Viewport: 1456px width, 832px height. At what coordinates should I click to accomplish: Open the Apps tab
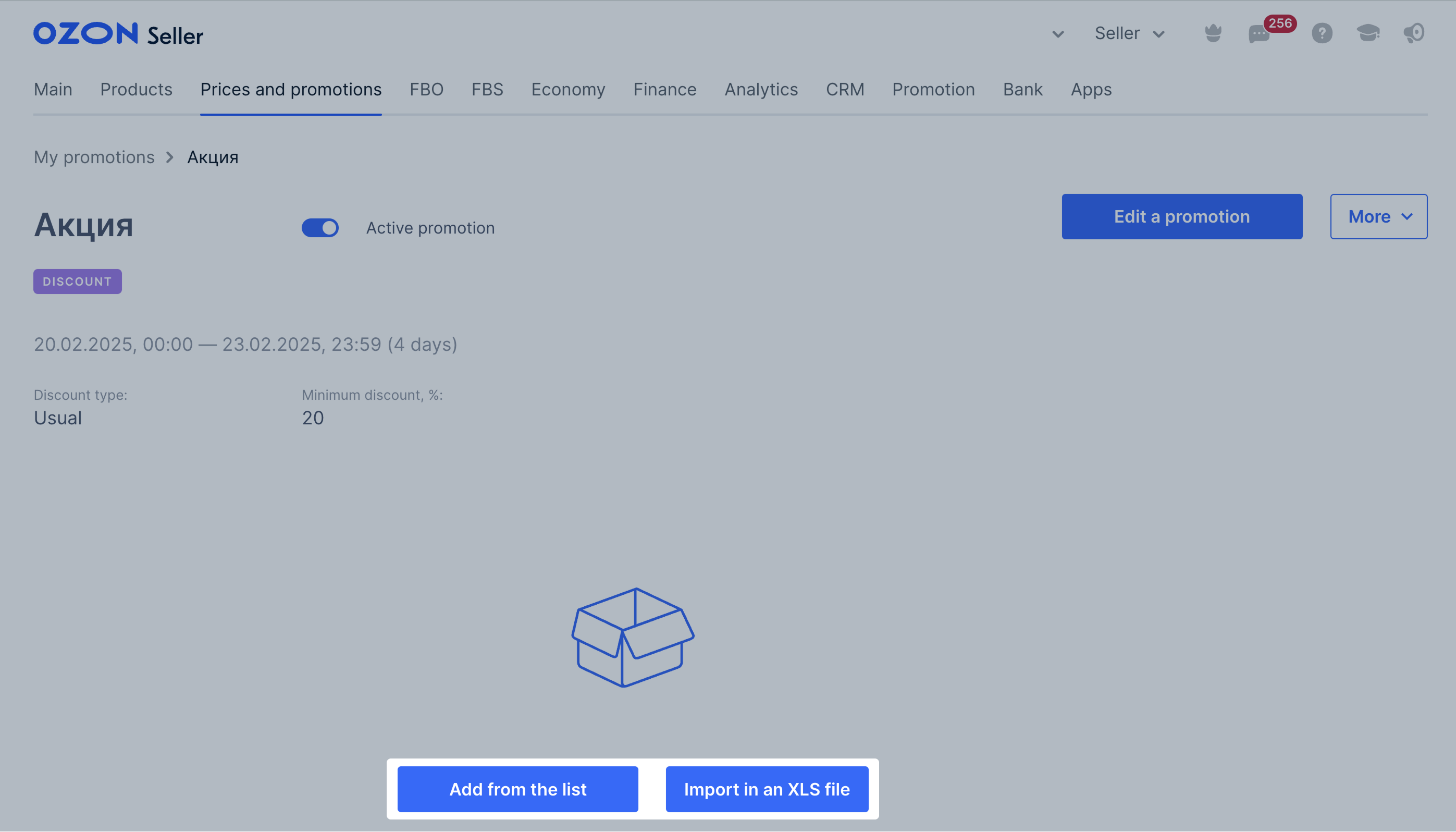tap(1091, 90)
